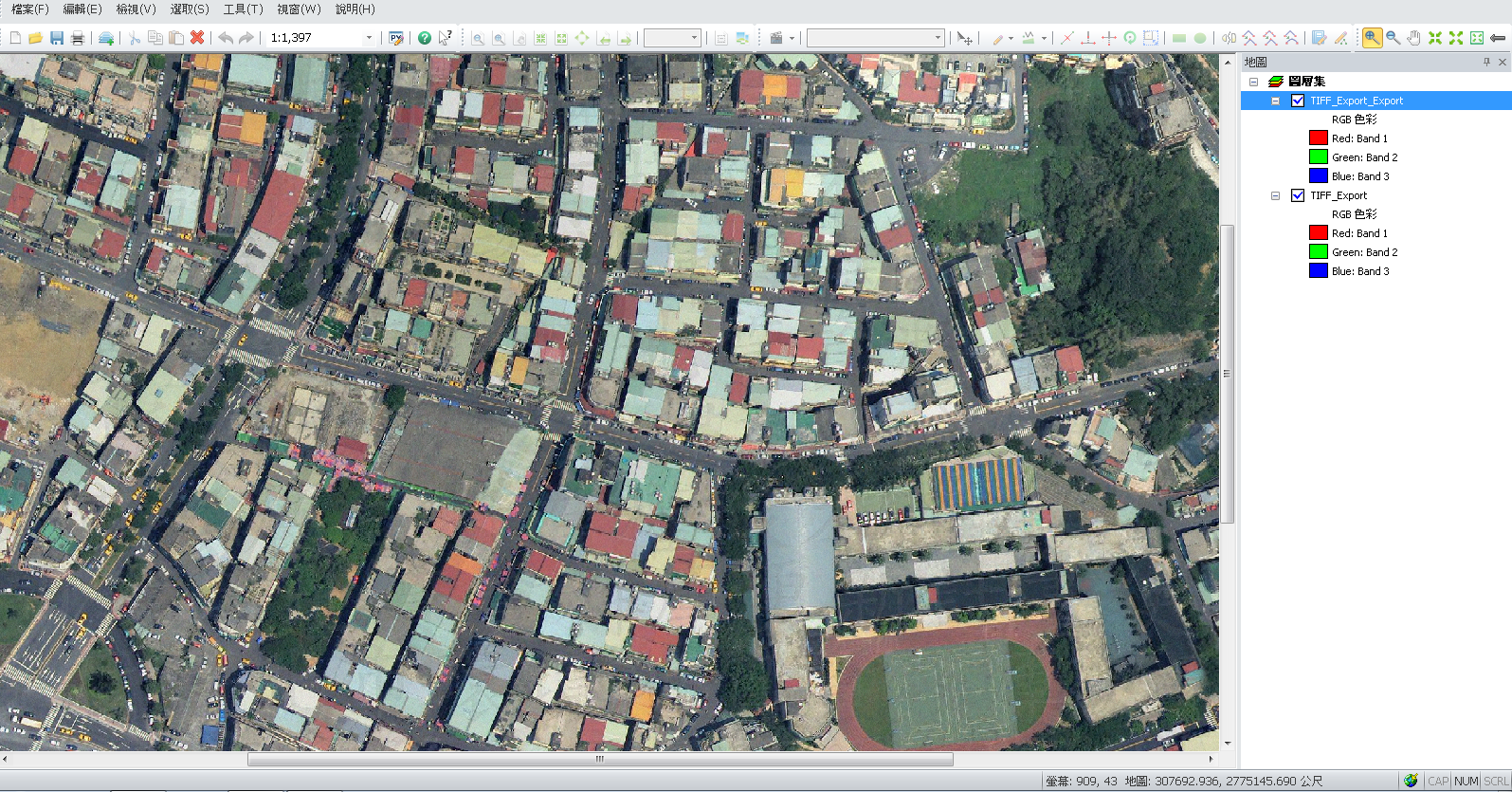The width and height of the screenshot is (1512, 792).
Task: Click red swatch of TIFF_Export Band 1
Action: point(1318,232)
